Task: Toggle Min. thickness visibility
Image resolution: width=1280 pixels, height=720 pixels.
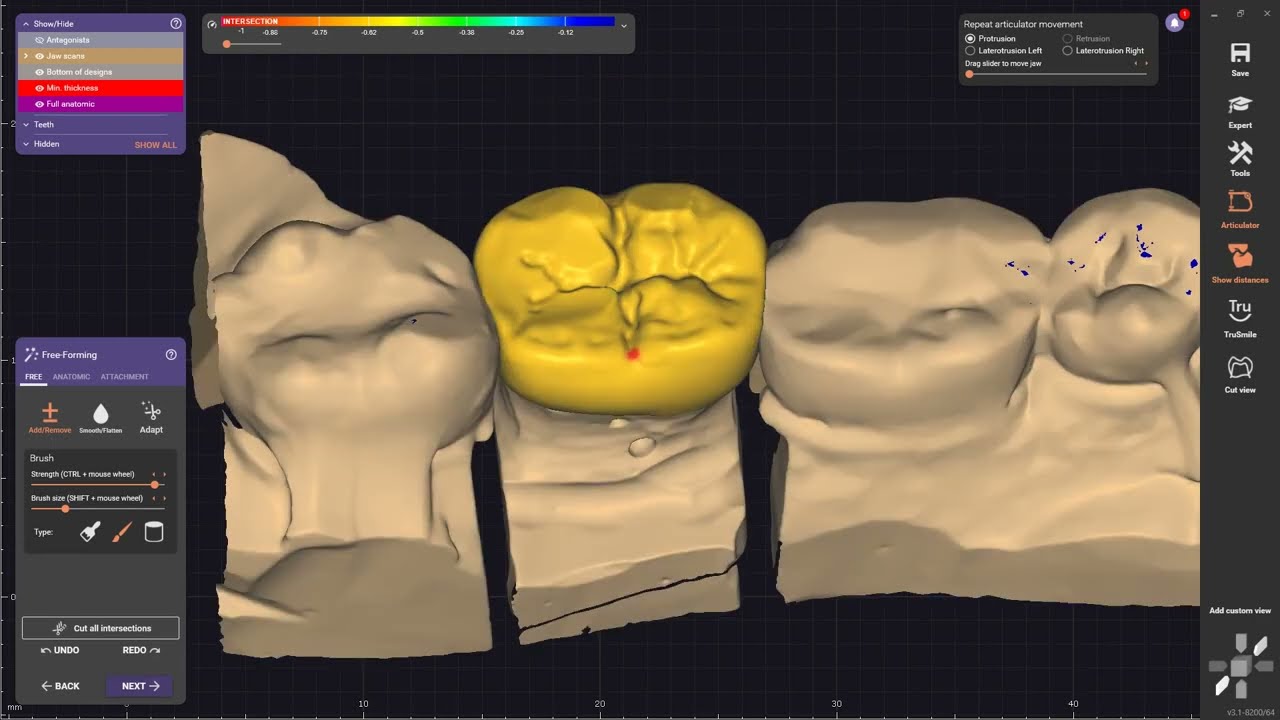Action: pos(39,88)
